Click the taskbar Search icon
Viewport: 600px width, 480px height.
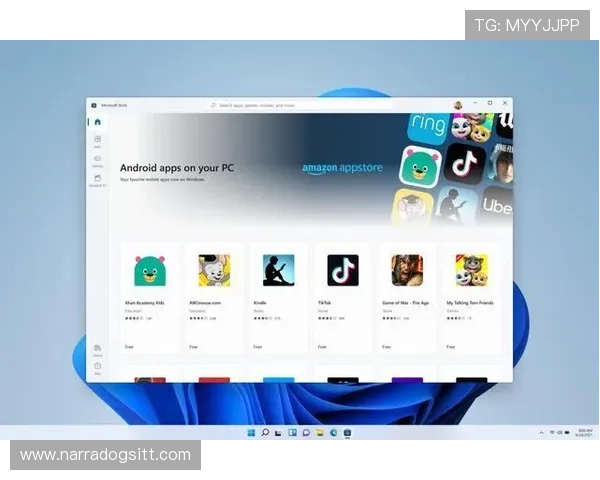coord(265,433)
